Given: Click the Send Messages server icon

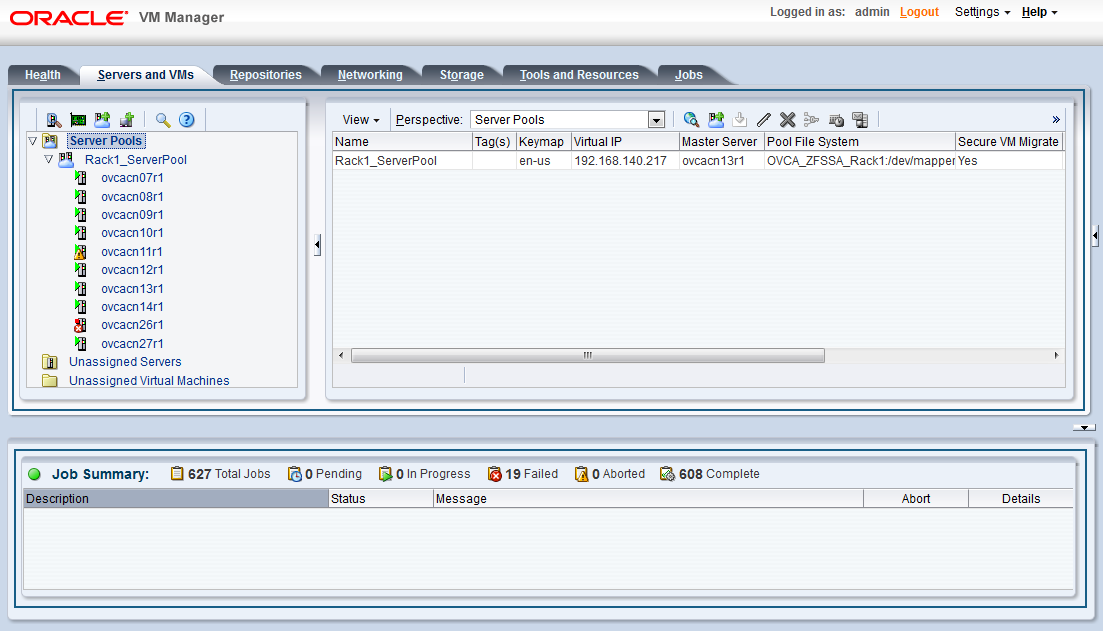Looking at the screenshot, I should 860,120.
